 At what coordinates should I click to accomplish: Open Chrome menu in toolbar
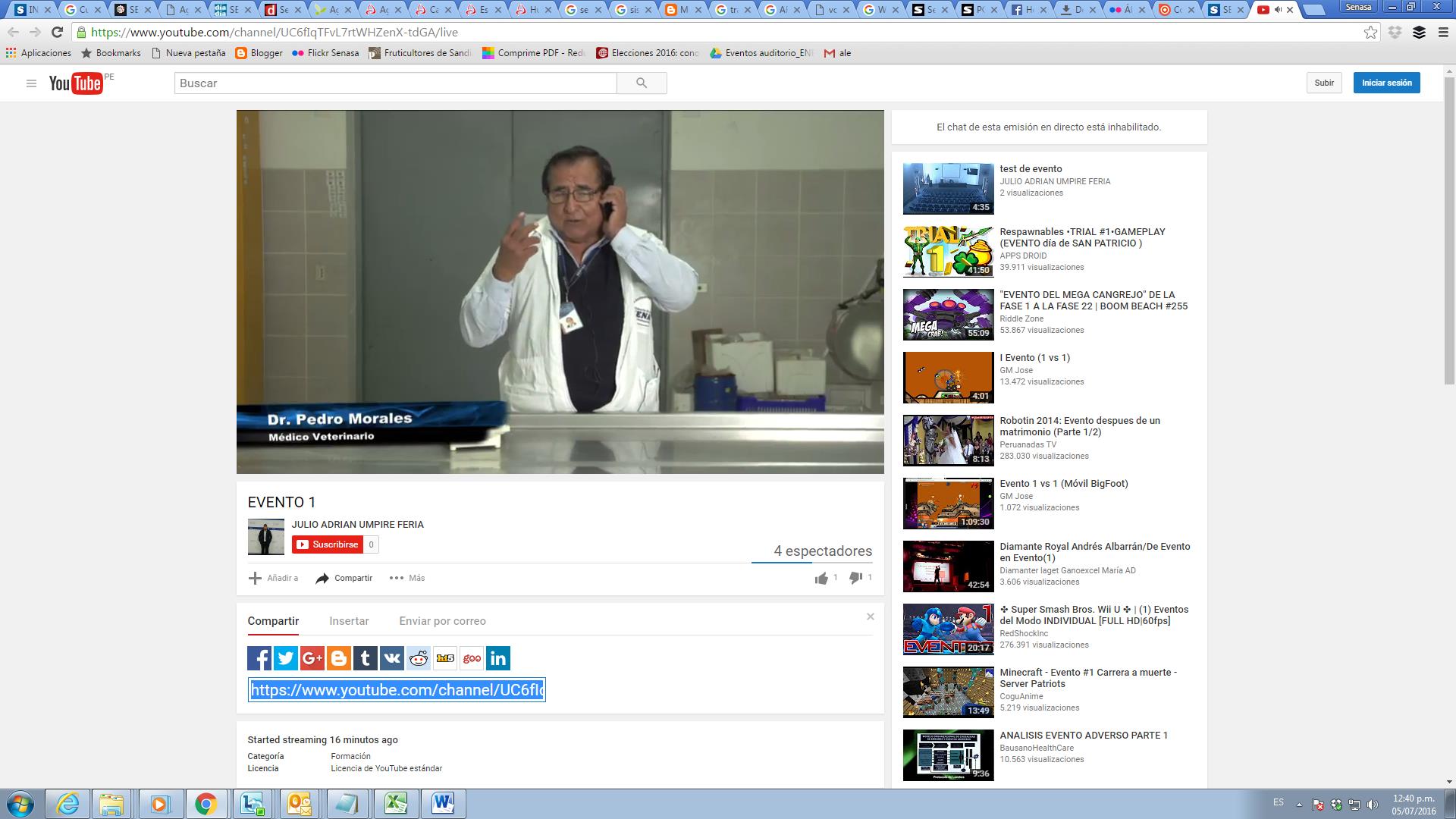pos(1443,33)
